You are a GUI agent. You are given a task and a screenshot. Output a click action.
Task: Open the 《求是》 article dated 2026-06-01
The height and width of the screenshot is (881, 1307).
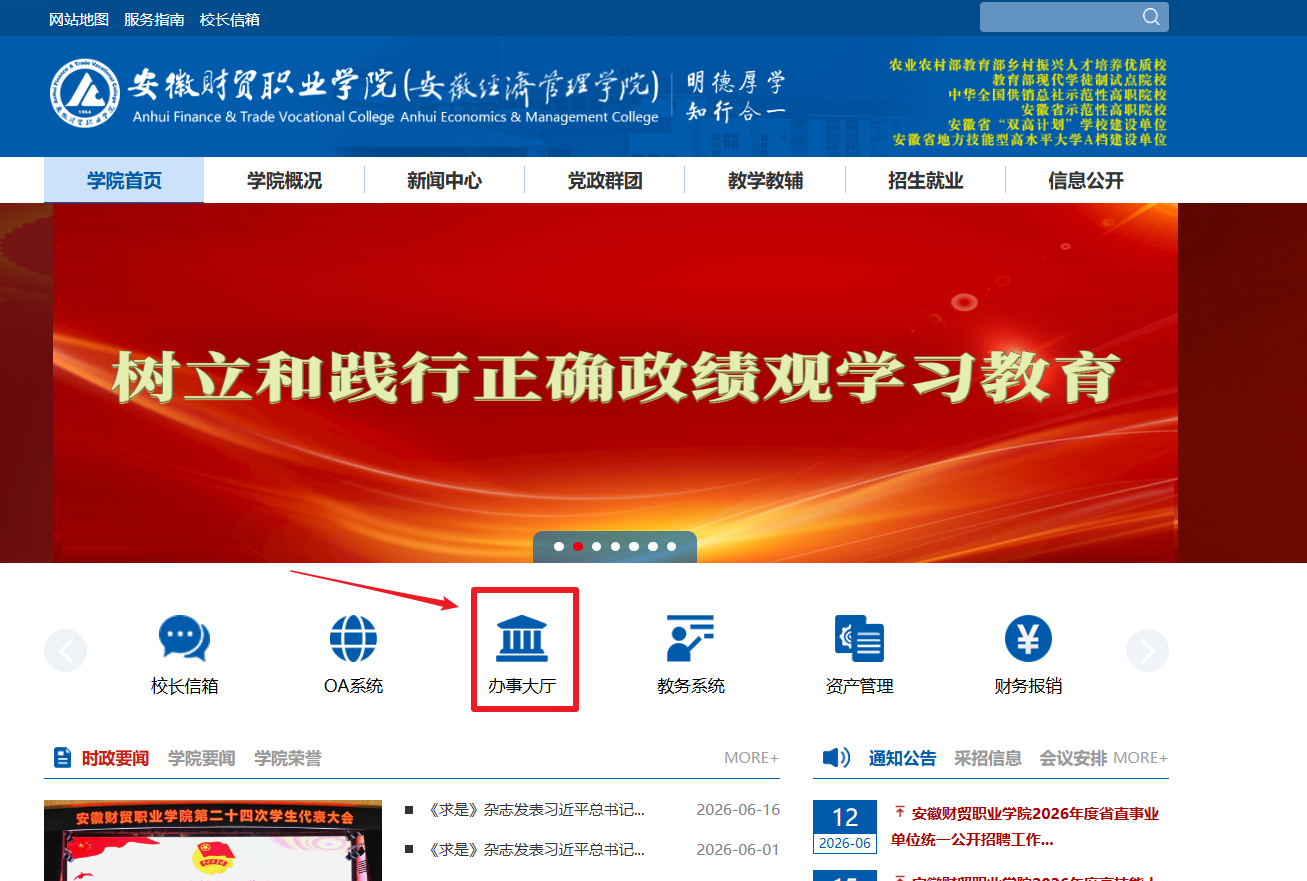[536, 850]
